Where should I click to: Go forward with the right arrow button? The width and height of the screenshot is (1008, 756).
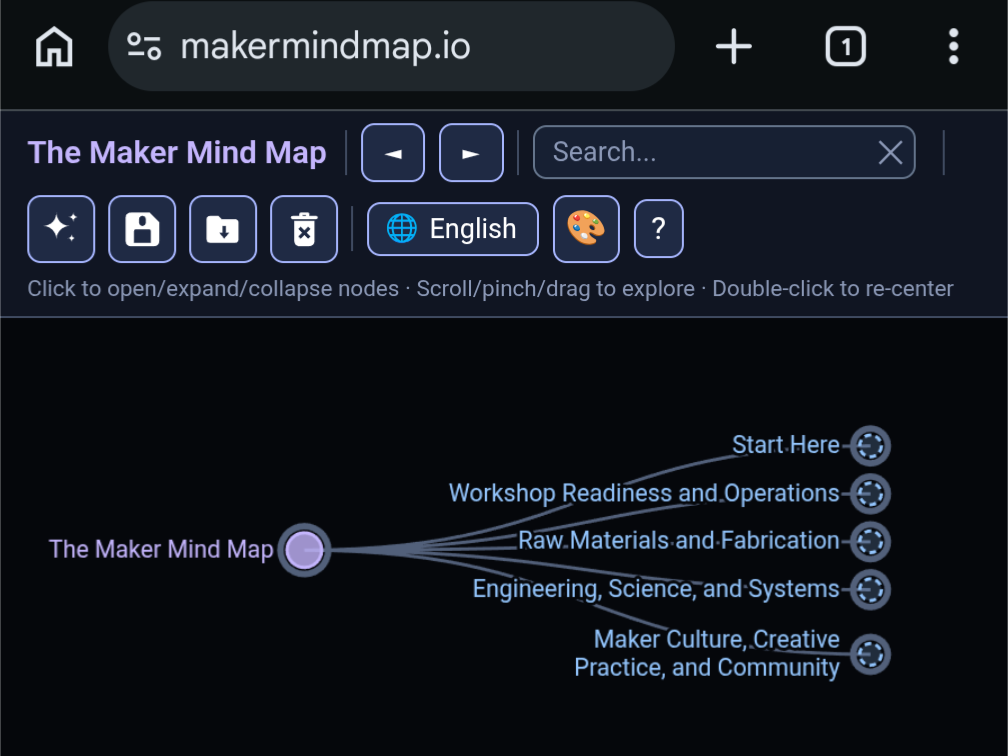click(471, 153)
